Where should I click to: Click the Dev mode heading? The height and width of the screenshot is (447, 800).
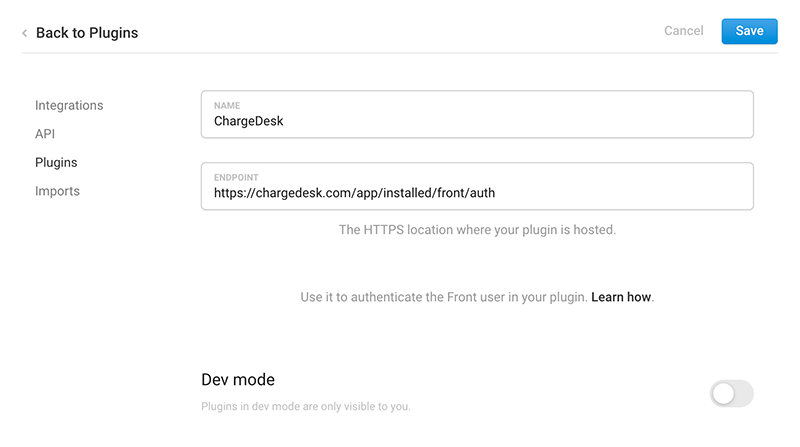[238, 380]
